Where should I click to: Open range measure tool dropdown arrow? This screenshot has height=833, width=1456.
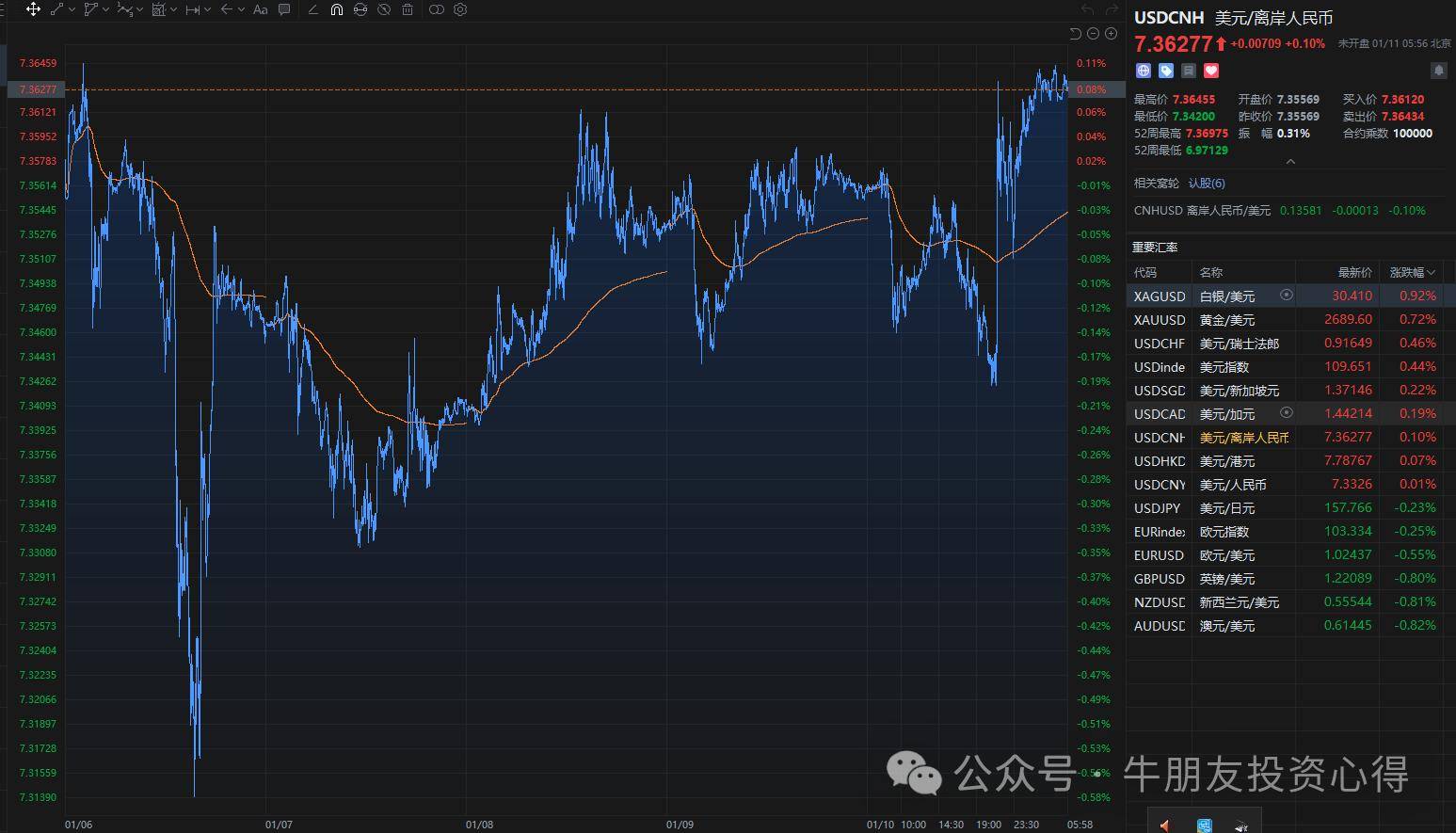[x=208, y=9]
